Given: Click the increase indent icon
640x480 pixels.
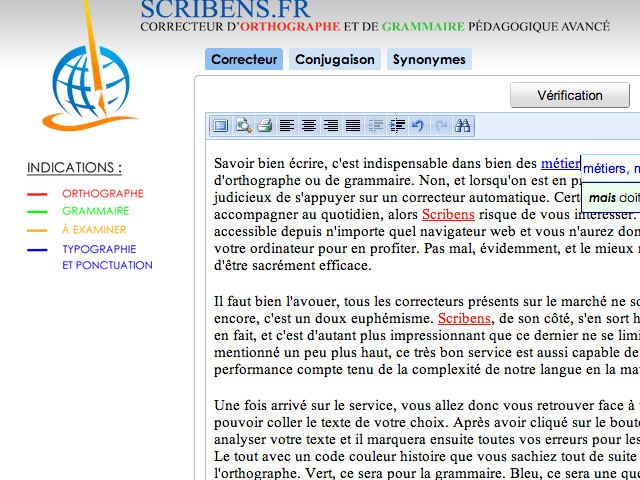Looking at the screenshot, I should (397, 126).
